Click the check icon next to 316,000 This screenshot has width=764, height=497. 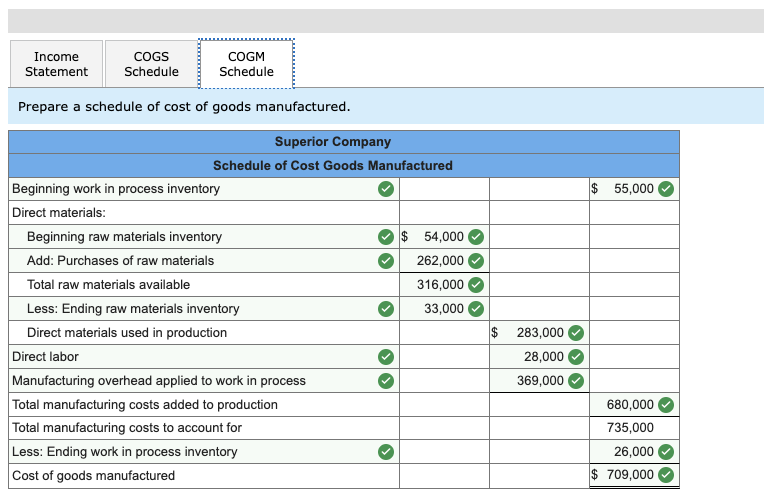[476, 285]
